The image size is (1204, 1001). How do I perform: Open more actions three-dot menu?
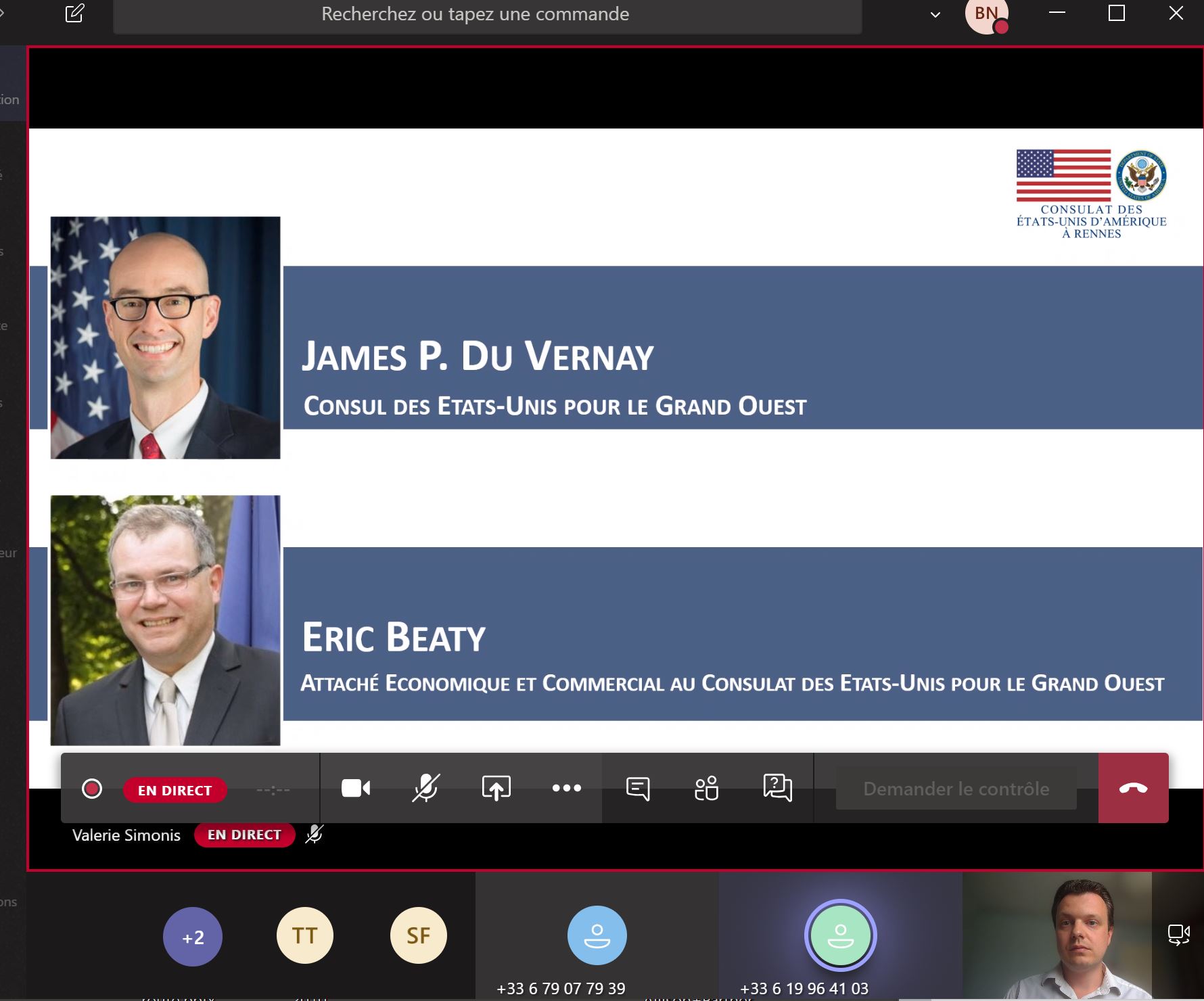click(566, 788)
